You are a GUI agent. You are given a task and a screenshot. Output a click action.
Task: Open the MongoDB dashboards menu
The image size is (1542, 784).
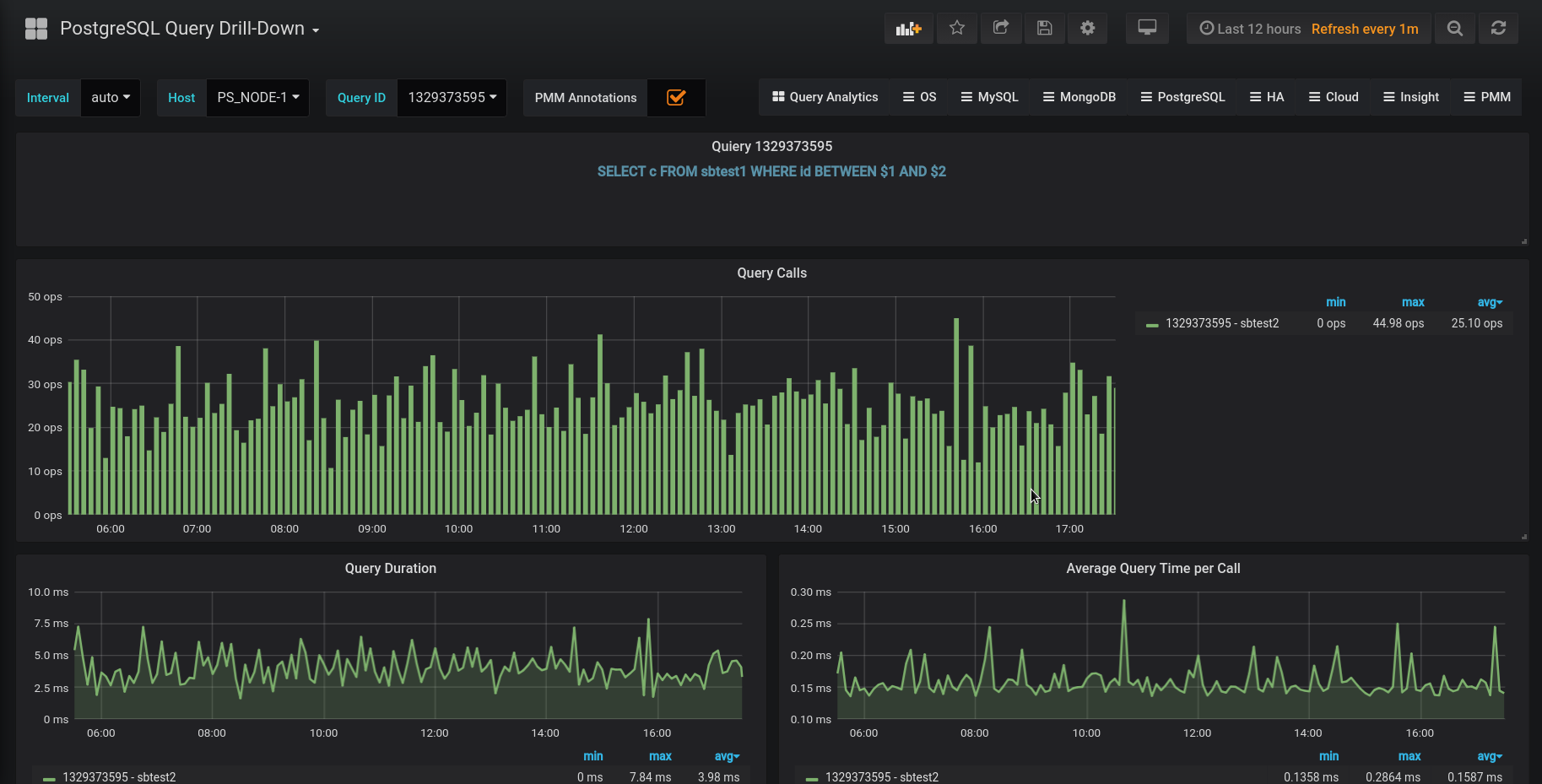coord(1079,97)
